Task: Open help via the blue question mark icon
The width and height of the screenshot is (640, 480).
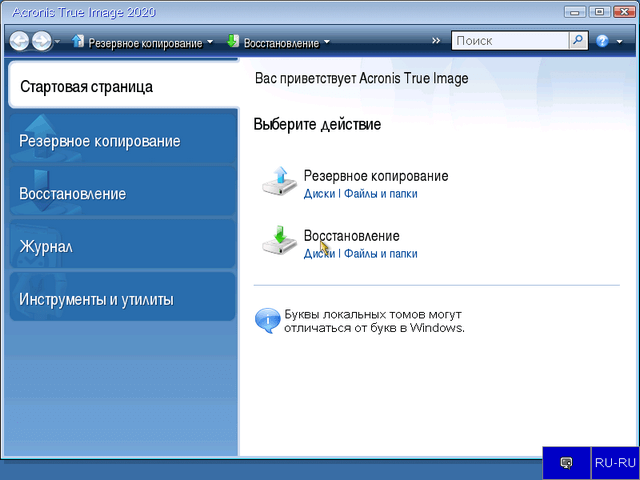Action: pyautogui.click(x=602, y=42)
